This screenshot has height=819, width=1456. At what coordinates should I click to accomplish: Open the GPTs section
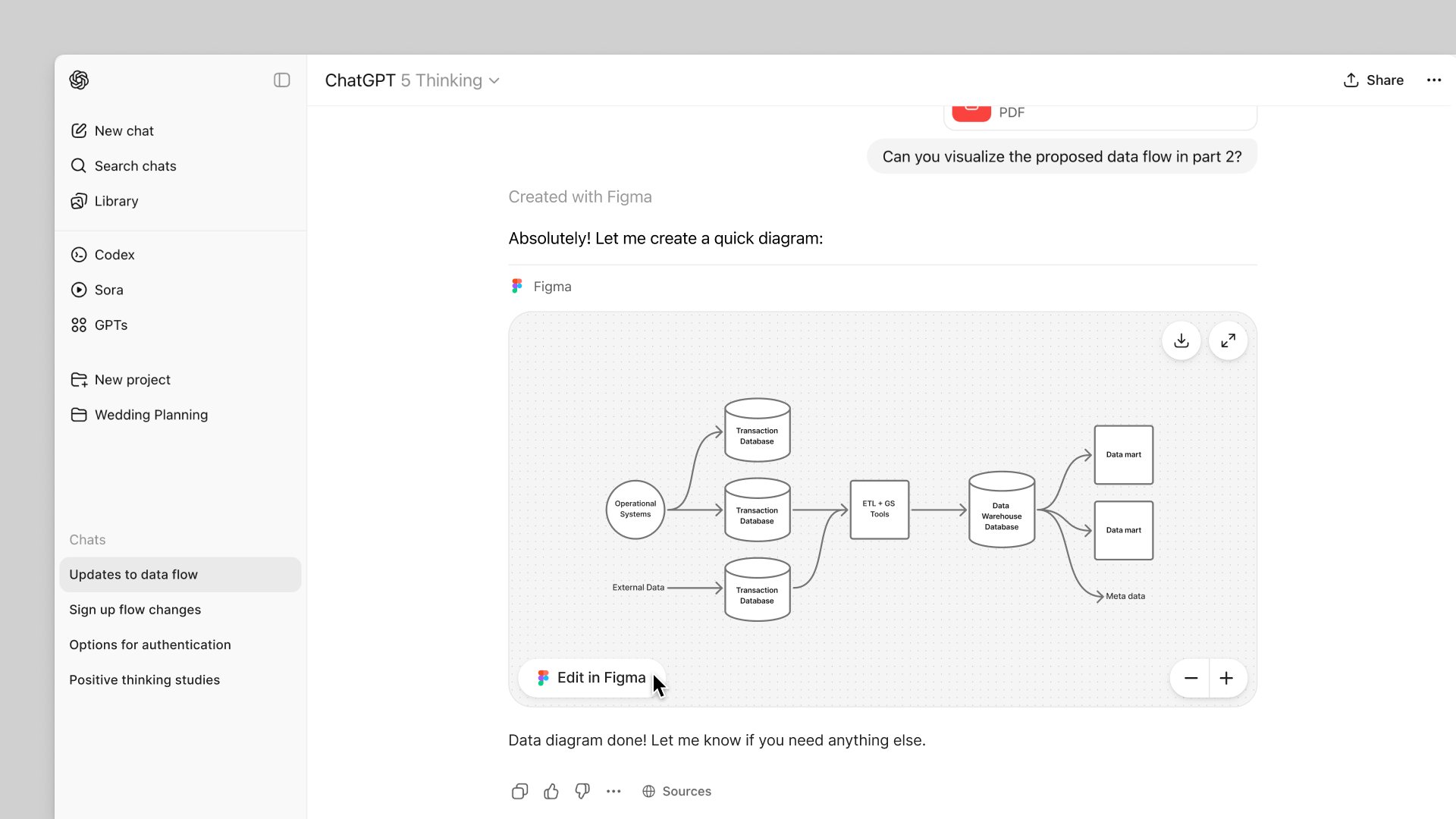111,325
